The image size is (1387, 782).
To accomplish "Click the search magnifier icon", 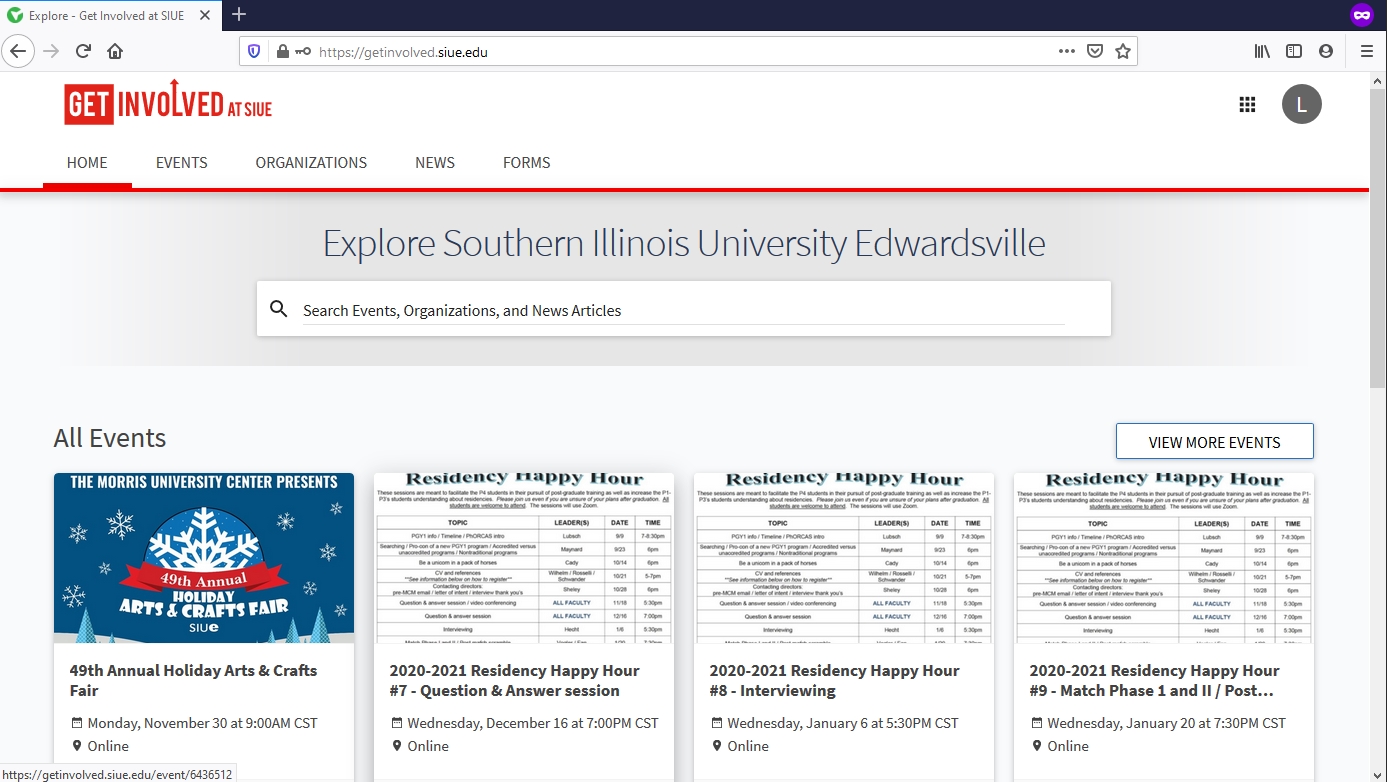I will (279, 309).
